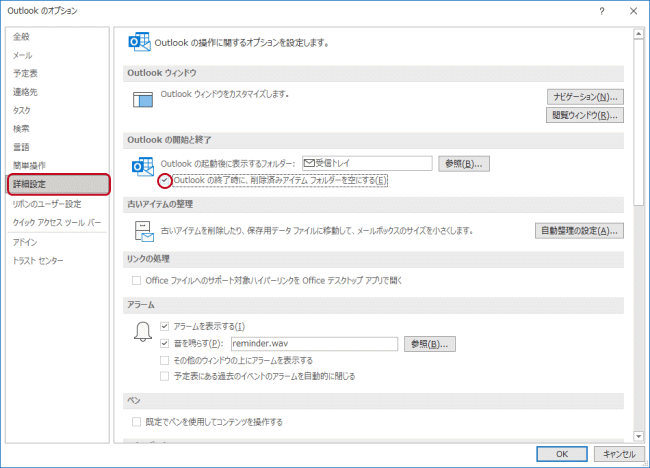Screen dimensions: 650x468
Task: Click the 古いアイテムの整理 section heading
Action: (160, 204)
